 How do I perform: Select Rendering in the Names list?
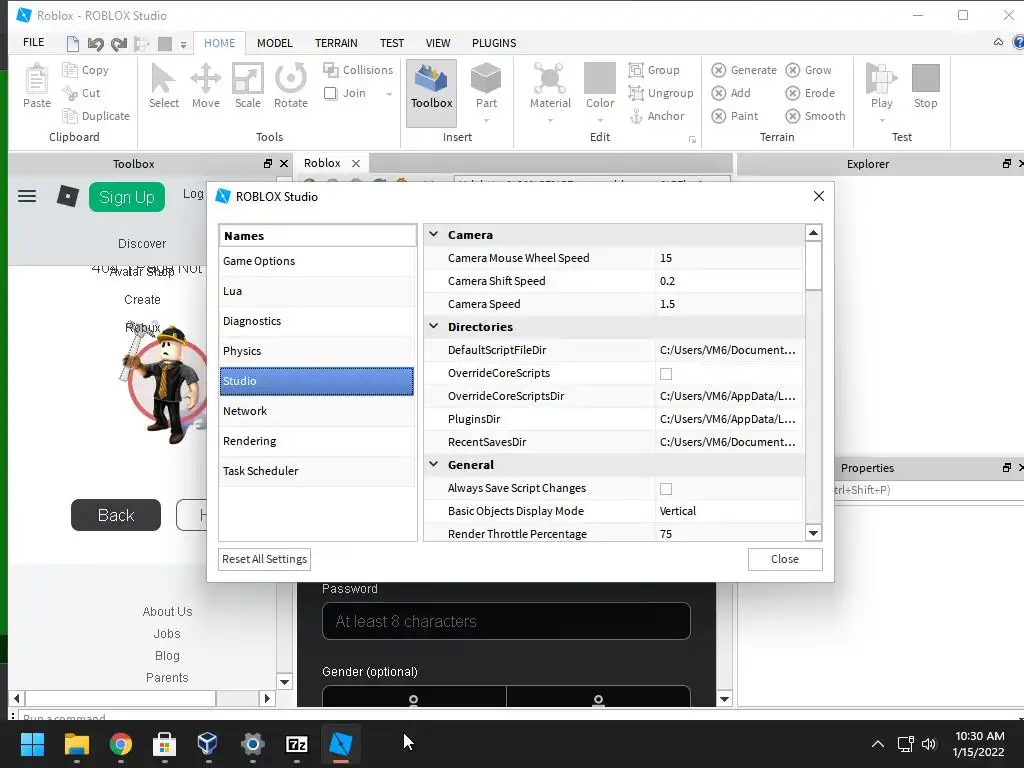pos(317,441)
